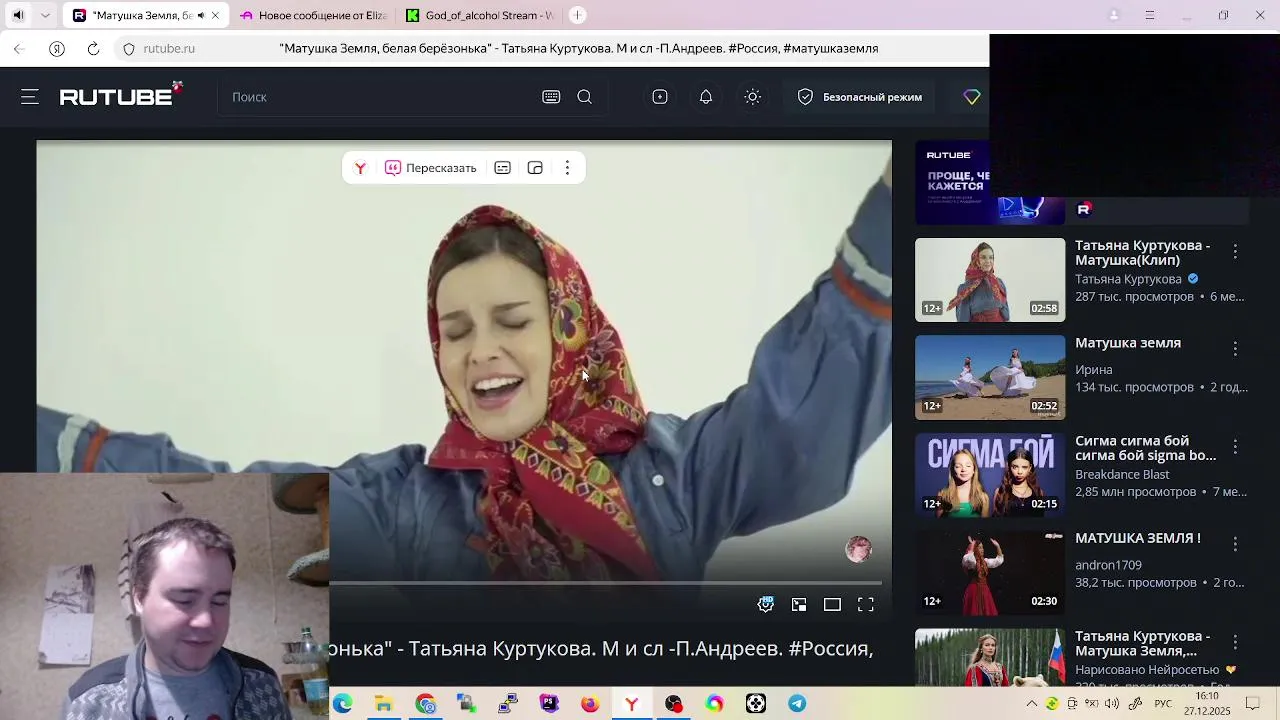The image size is (1280, 720).
Task: Open browser menu three lines
Action: pos(1150,15)
